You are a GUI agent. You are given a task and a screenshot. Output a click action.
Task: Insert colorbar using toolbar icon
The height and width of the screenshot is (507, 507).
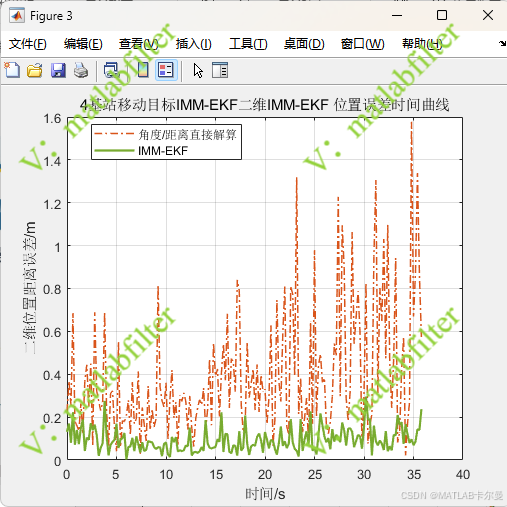click(x=143, y=70)
